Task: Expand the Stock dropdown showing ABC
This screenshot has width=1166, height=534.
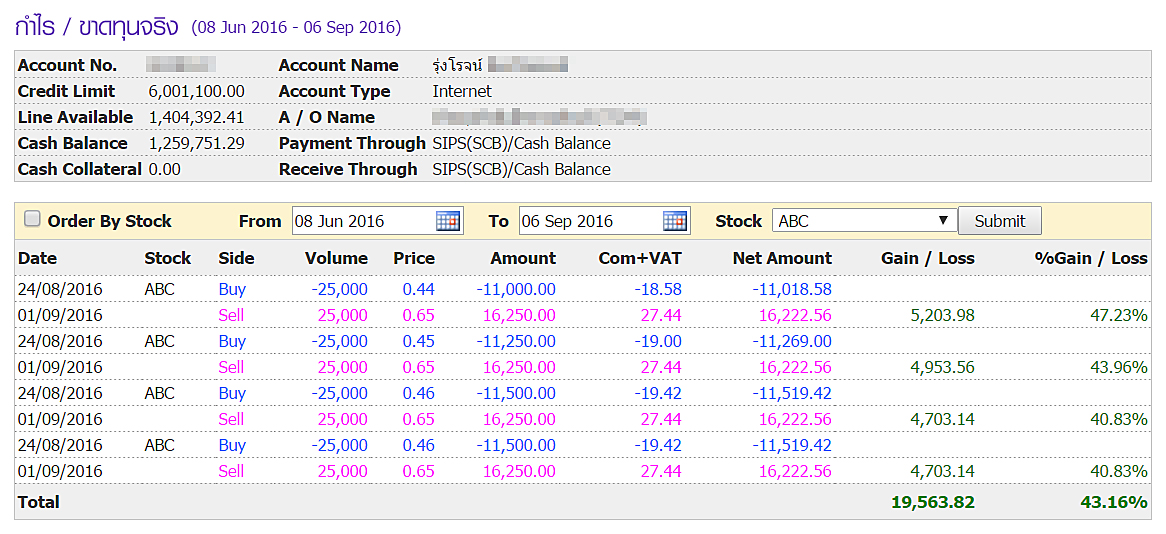Action: 864,221
